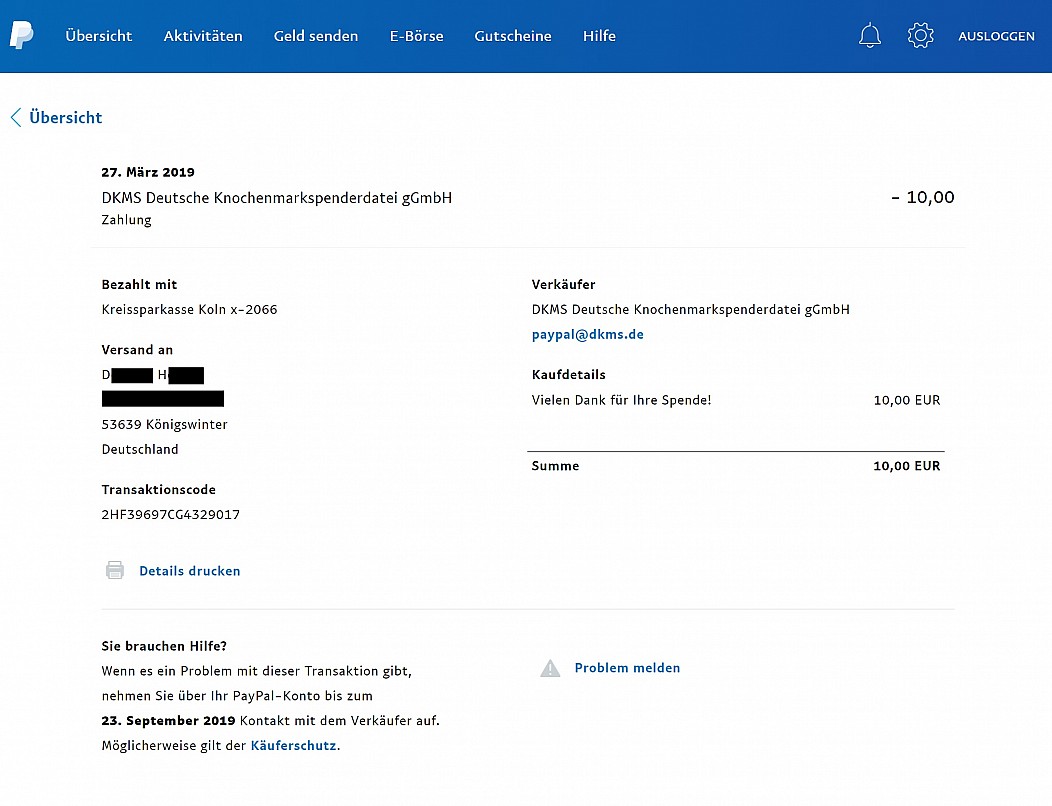
Task: Click the Sie brauchen Hilfe? heading
Action: (164, 646)
